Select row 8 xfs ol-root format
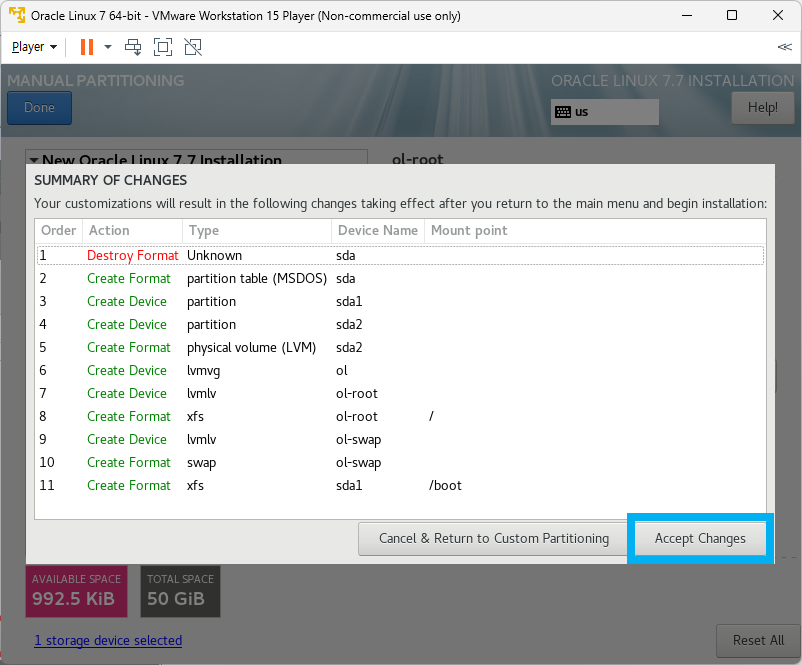 (400, 416)
